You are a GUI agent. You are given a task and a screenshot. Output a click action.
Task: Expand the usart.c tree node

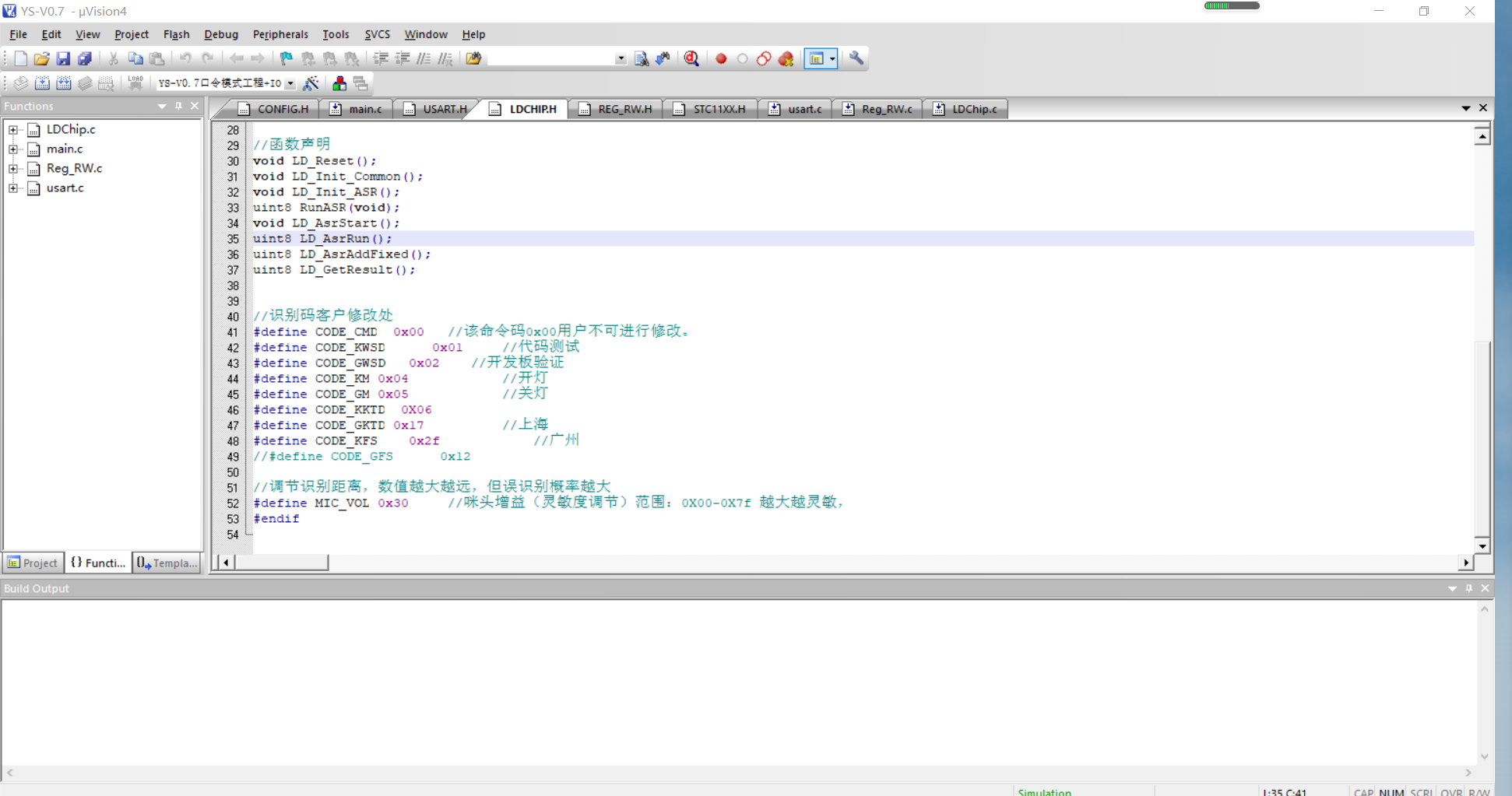click(13, 188)
